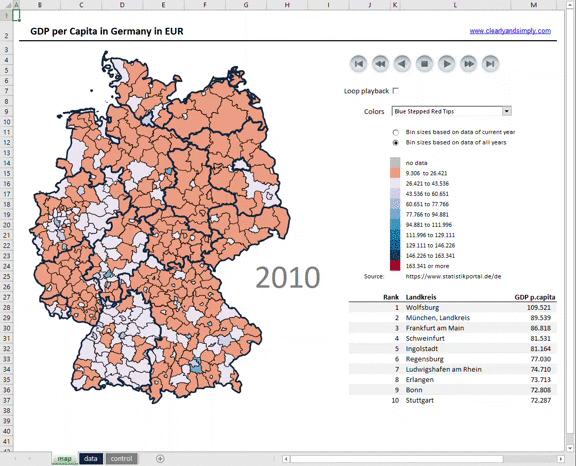Click the Wolfsburg row in ranking

tap(453, 307)
